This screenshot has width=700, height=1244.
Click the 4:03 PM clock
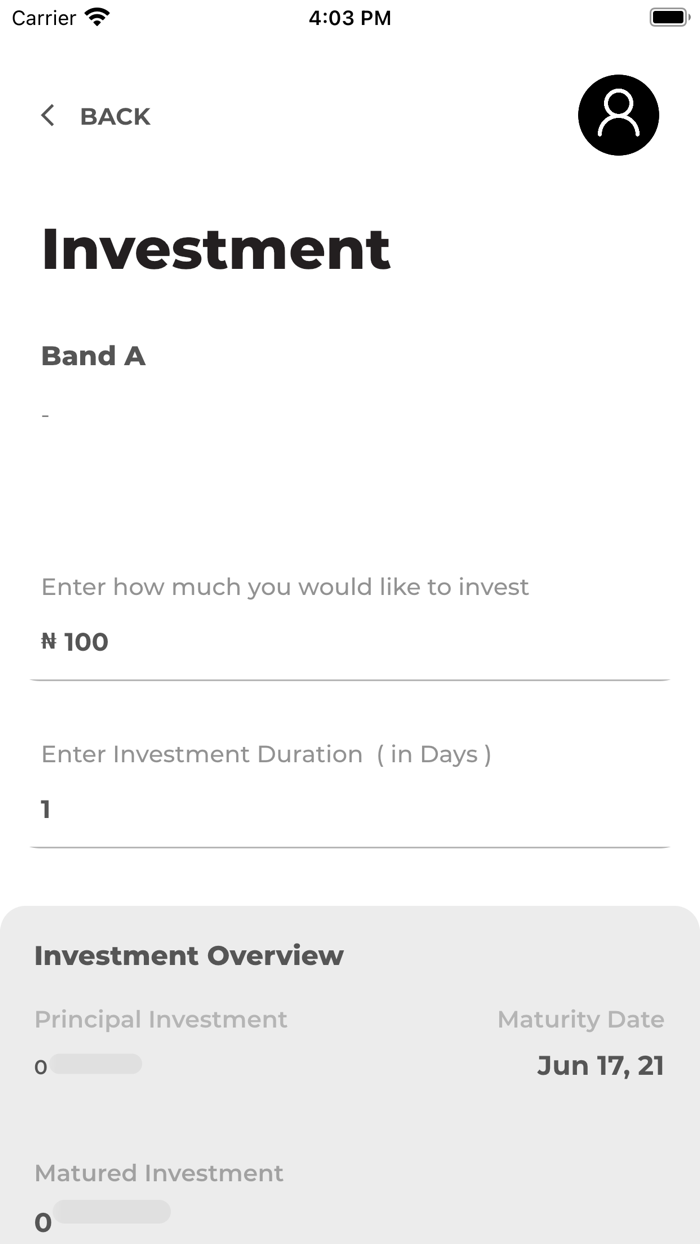pos(350,18)
